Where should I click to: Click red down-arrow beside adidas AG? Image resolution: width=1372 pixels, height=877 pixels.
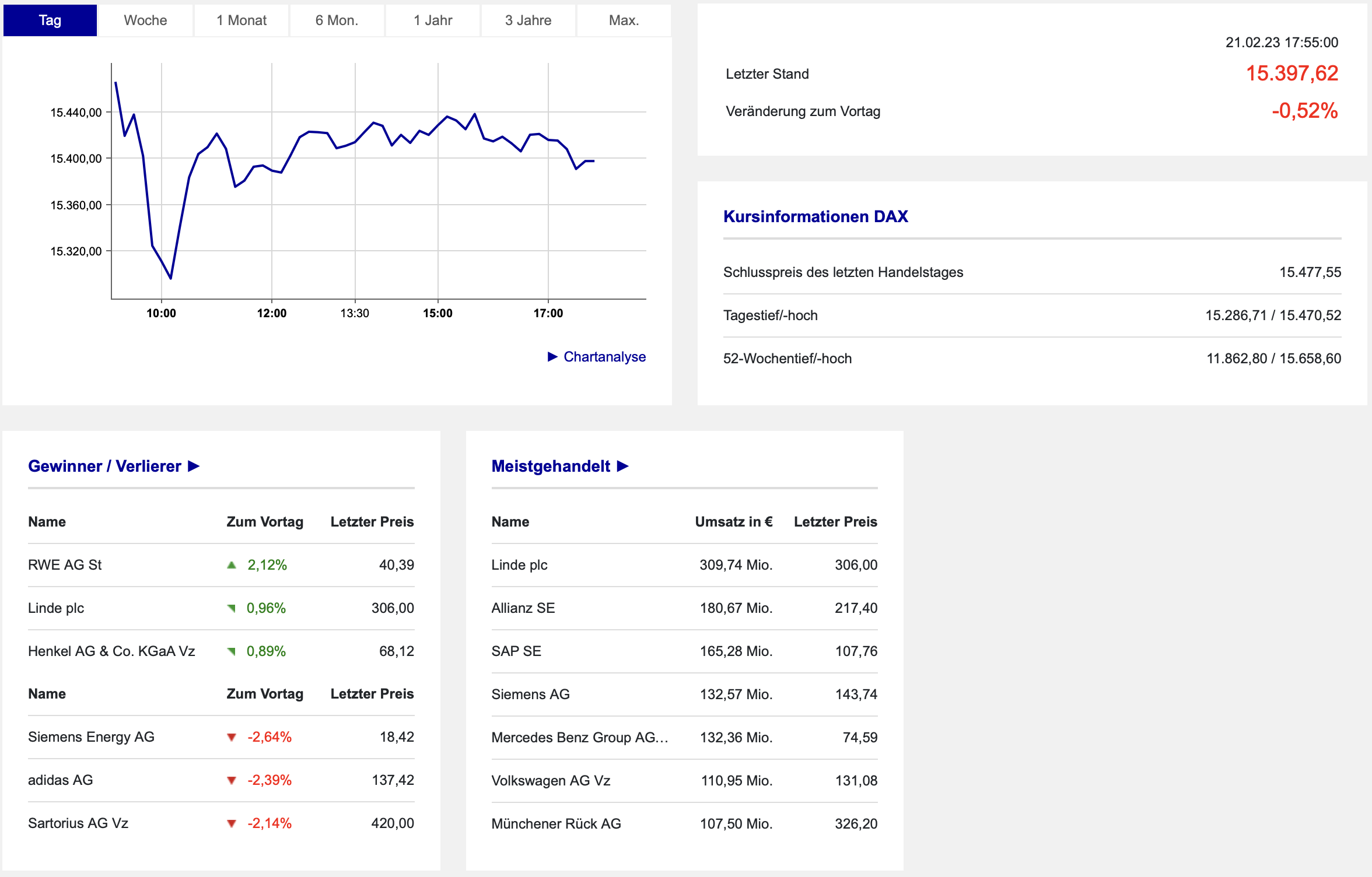pos(232,781)
